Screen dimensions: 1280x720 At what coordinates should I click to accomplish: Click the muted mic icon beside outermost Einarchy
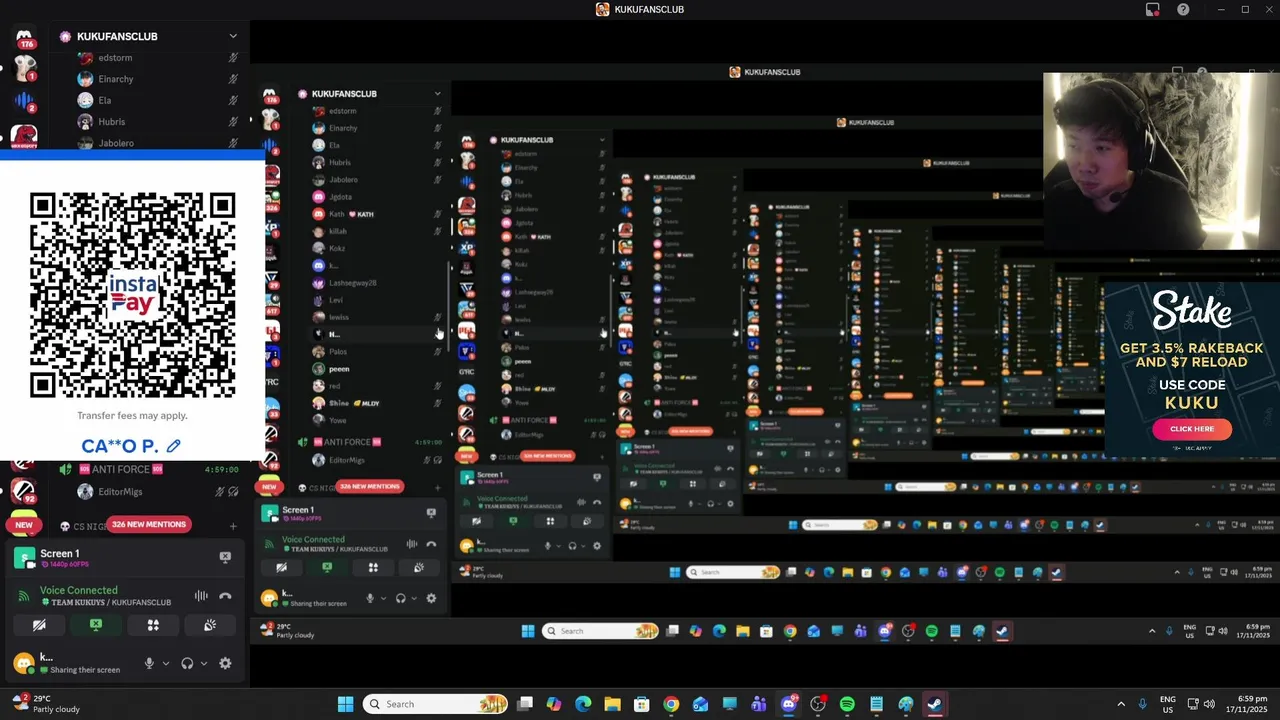(x=233, y=79)
